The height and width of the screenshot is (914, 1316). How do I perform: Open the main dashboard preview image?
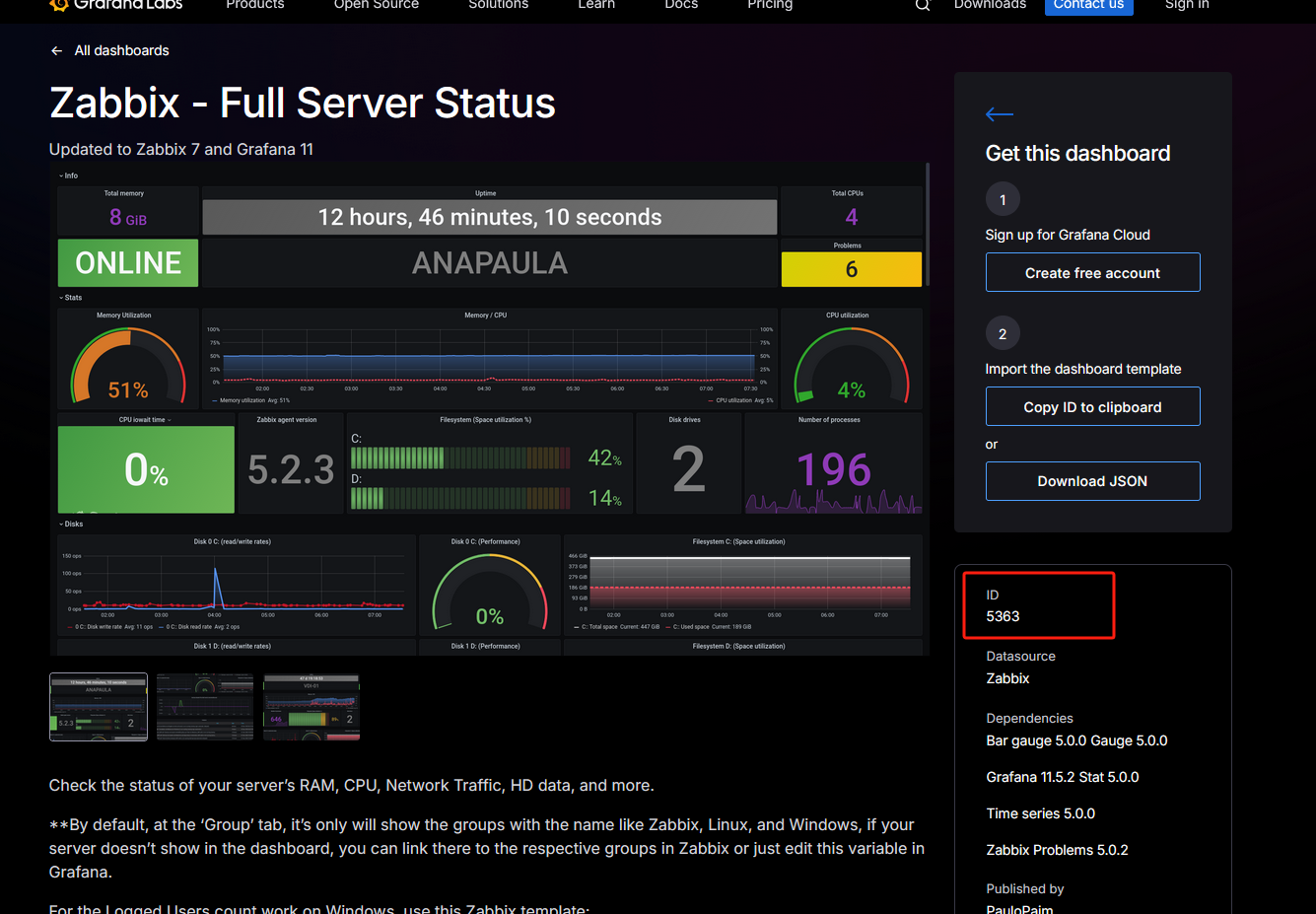490,409
